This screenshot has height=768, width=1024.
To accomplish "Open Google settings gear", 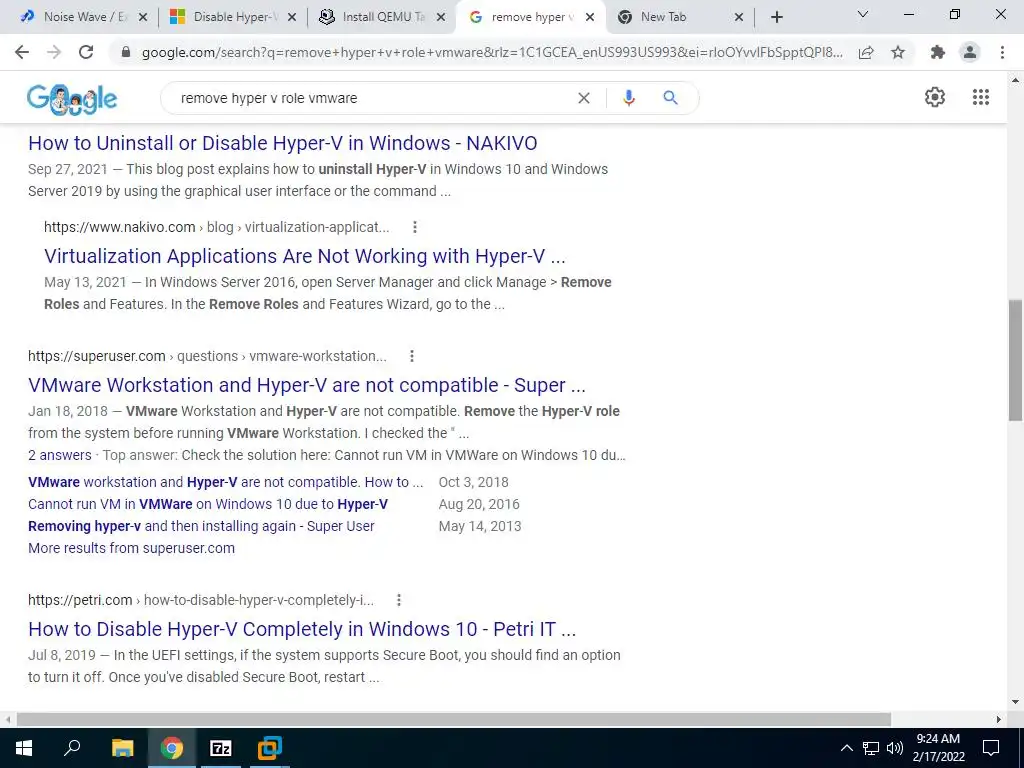I will pyautogui.click(x=935, y=97).
